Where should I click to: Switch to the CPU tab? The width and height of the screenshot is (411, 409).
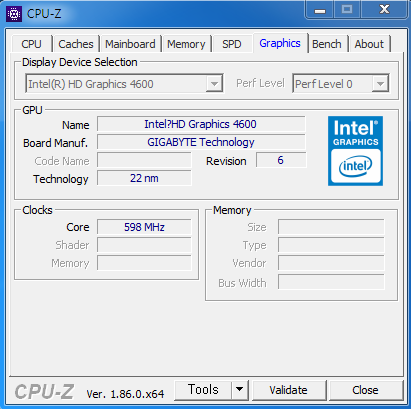32,44
